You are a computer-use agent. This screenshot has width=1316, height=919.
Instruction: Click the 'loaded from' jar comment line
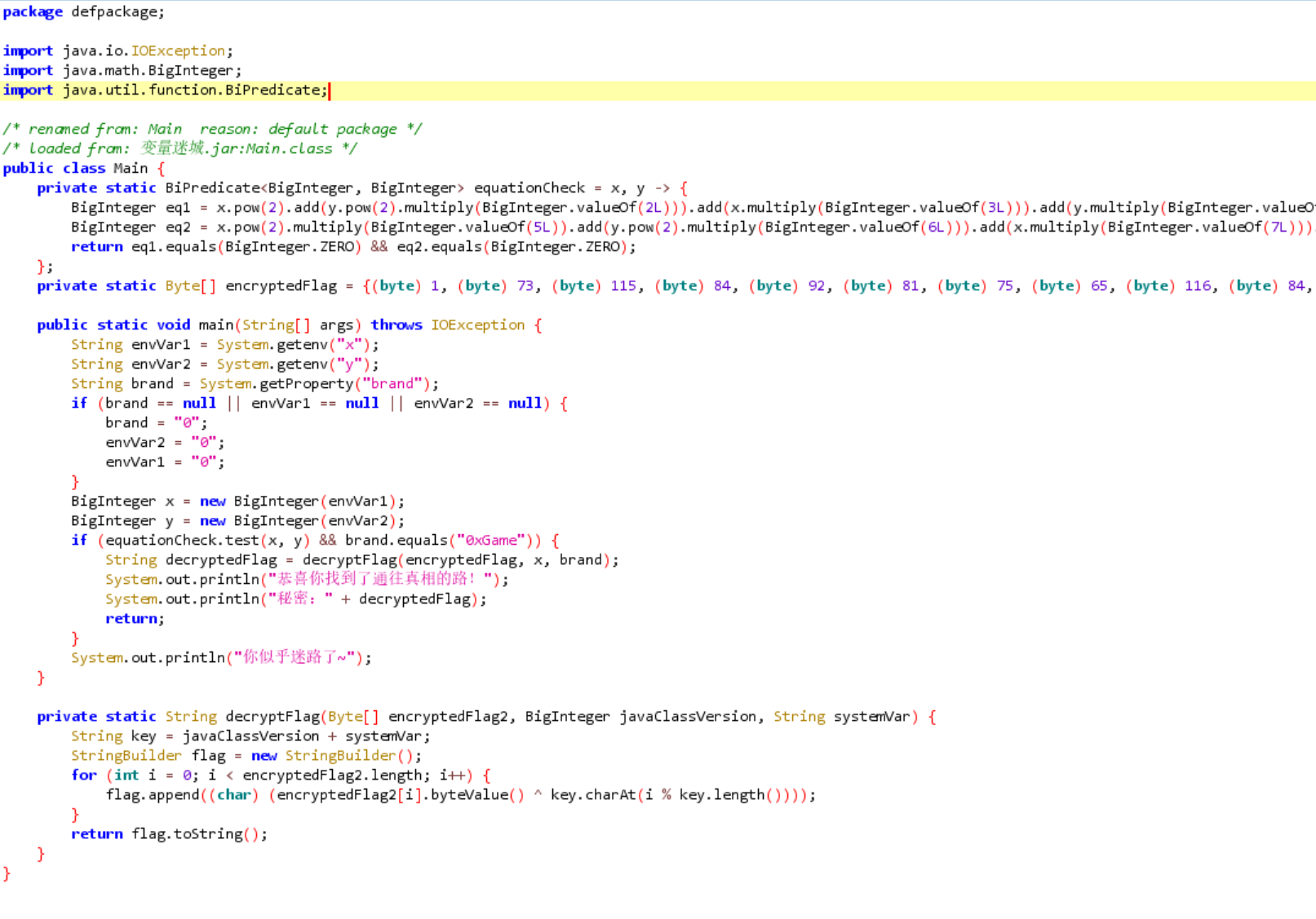(x=179, y=148)
